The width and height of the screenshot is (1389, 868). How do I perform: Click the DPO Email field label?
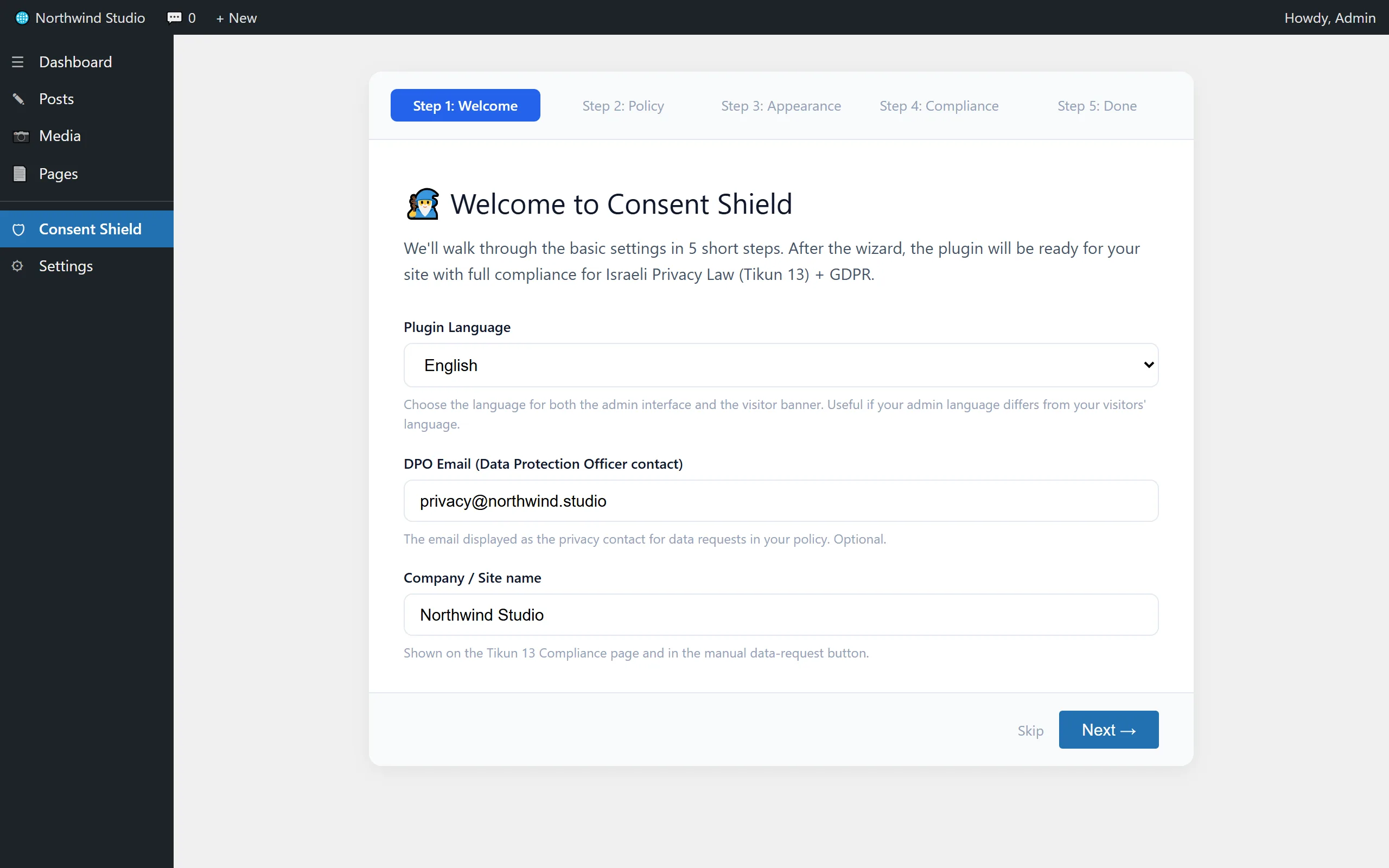[543, 464]
